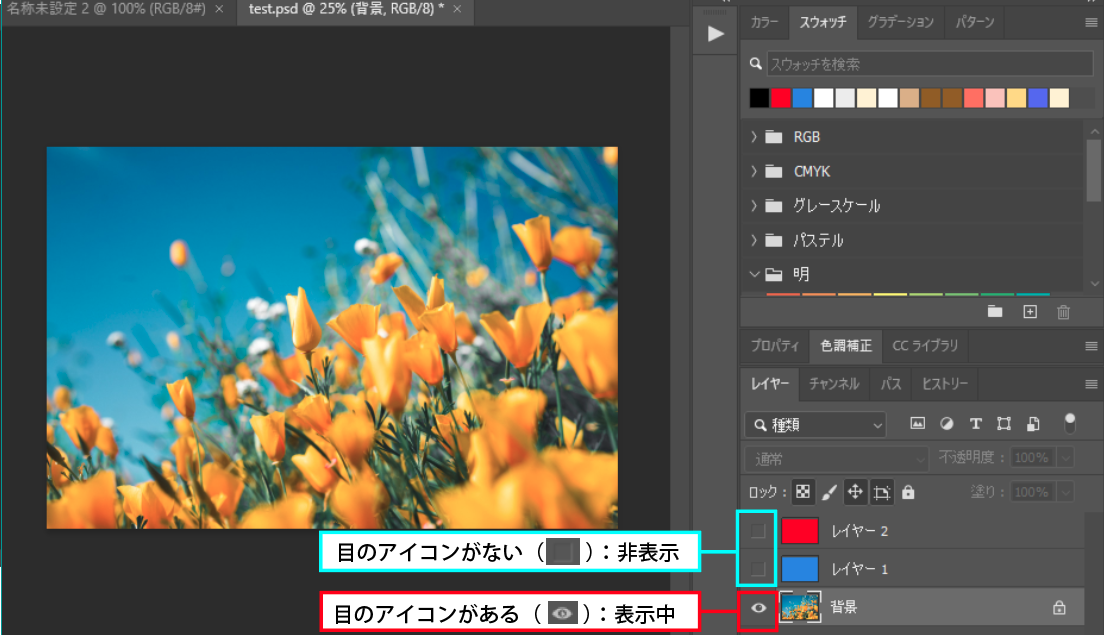1104x635 pixels.
Task: Open the Layers panel menu icon
Action: 1091,384
